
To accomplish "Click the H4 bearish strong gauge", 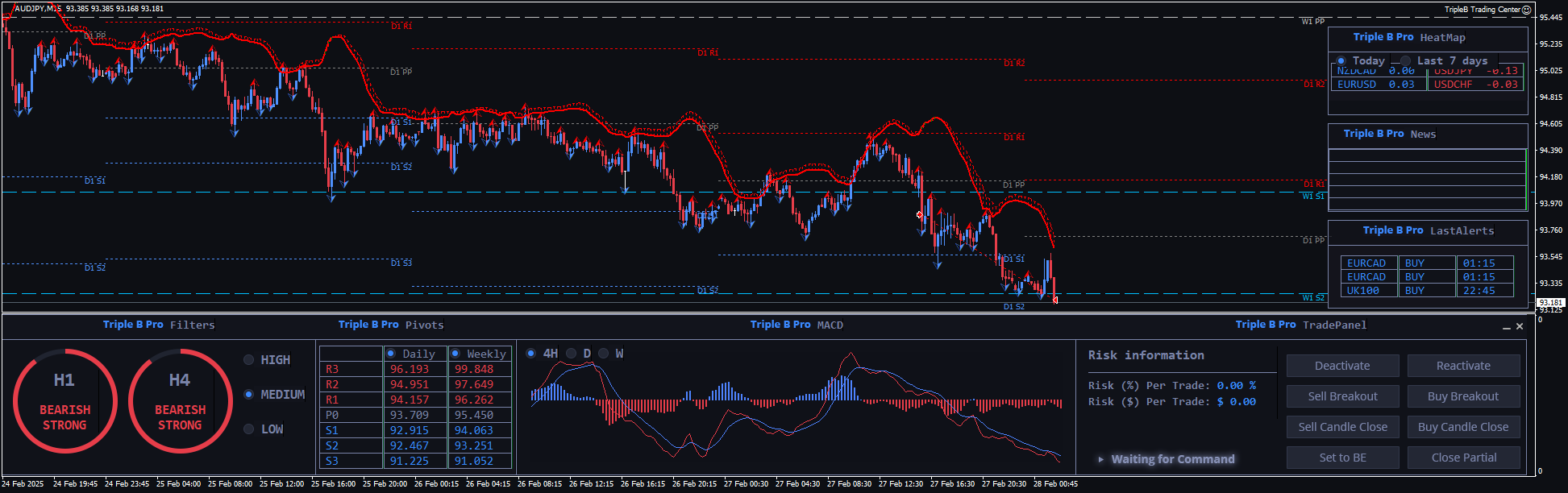I will pyautogui.click(x=180, y=400).
